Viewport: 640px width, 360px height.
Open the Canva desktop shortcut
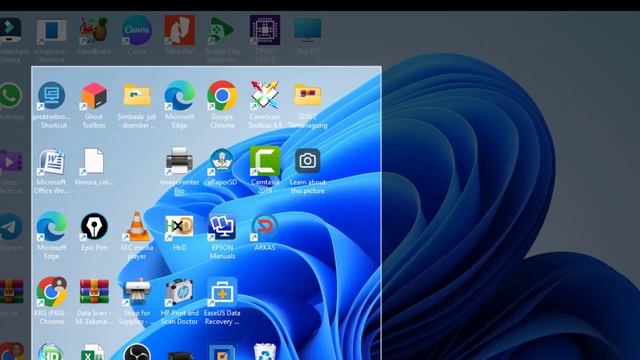pos(137,30)
